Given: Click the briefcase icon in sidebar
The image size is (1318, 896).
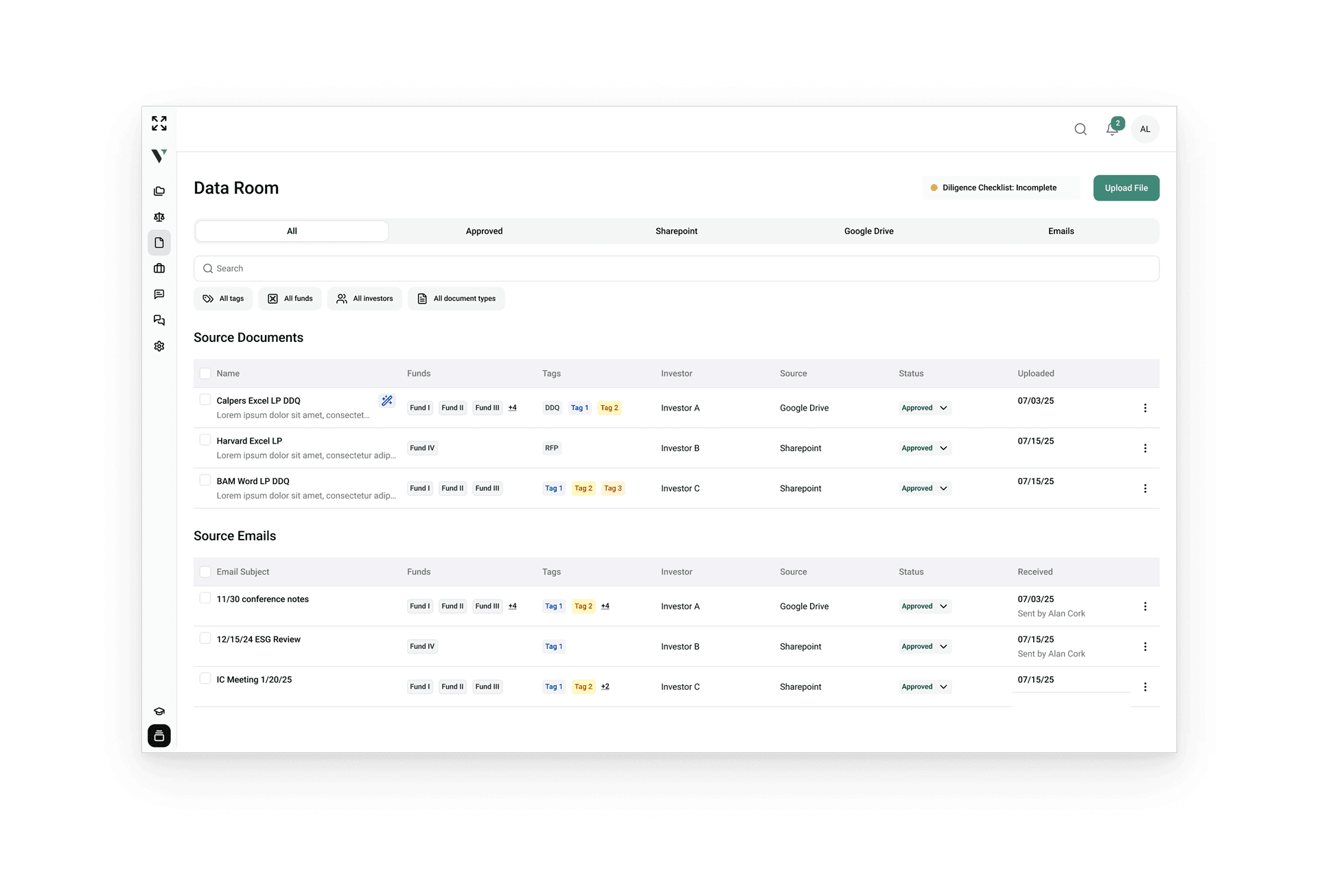Looking at the screenshot, I should [159, 268].
